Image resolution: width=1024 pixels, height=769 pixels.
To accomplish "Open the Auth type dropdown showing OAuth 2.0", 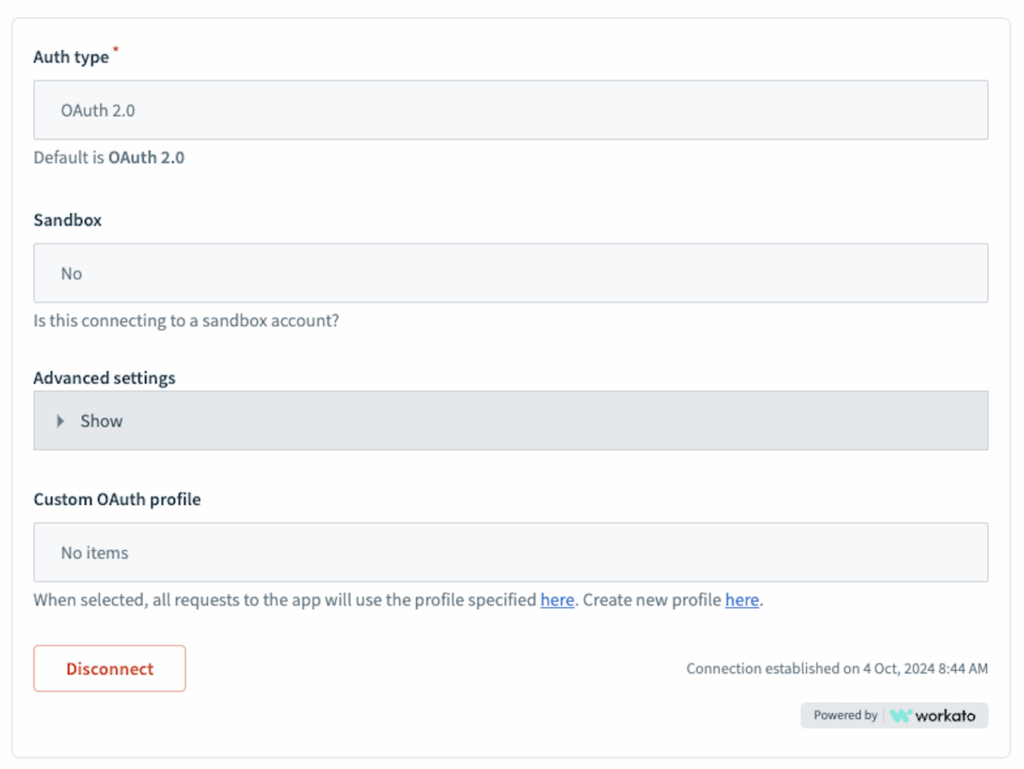I will point(510,110).
